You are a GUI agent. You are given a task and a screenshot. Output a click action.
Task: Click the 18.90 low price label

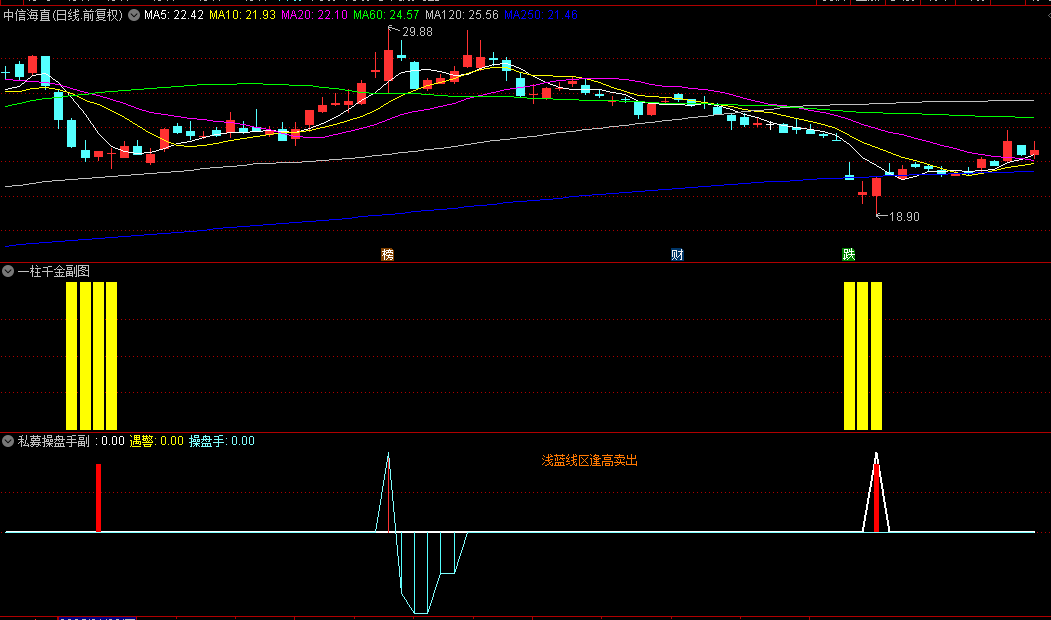click(903, 217)
